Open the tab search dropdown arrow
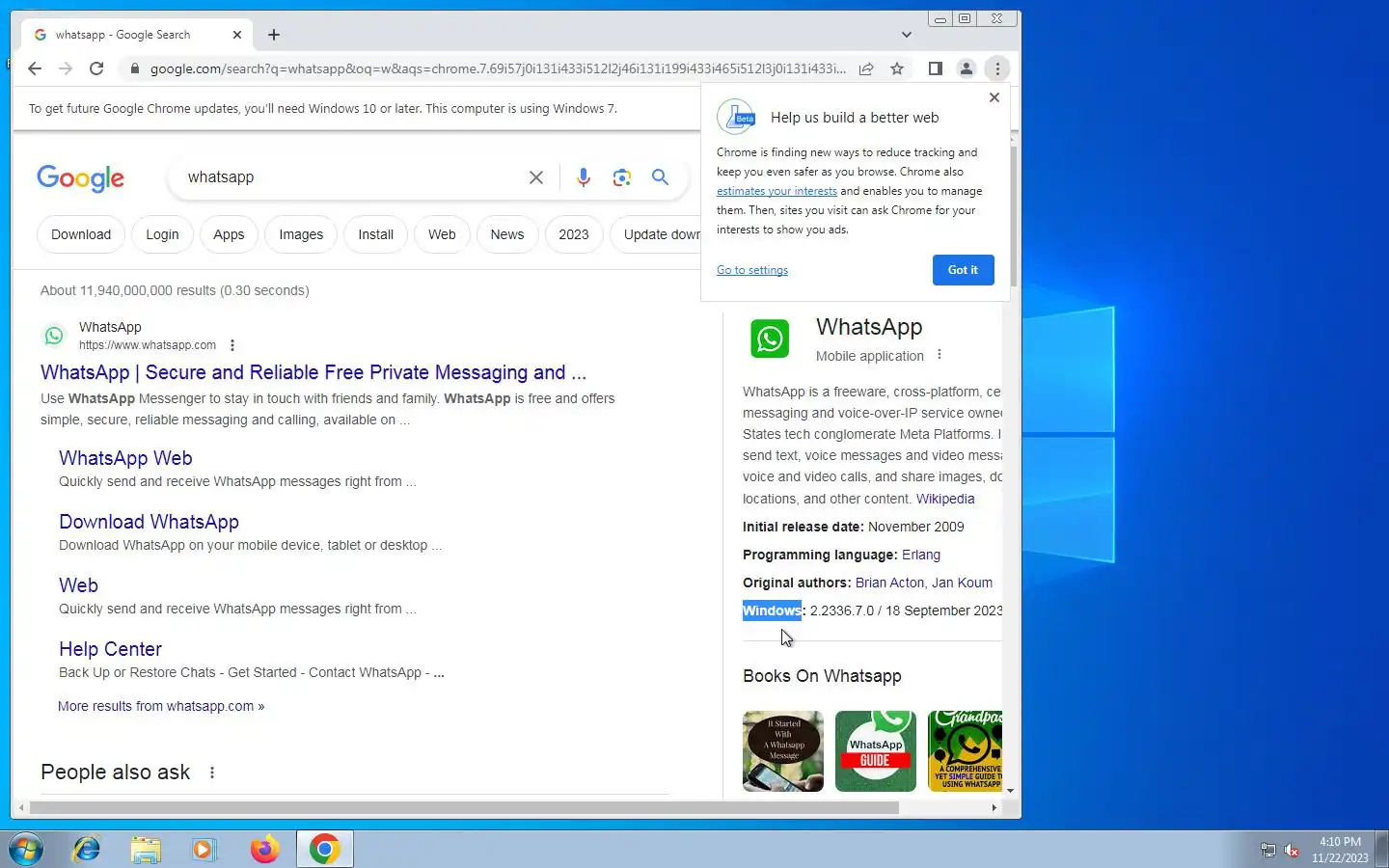 907,35
